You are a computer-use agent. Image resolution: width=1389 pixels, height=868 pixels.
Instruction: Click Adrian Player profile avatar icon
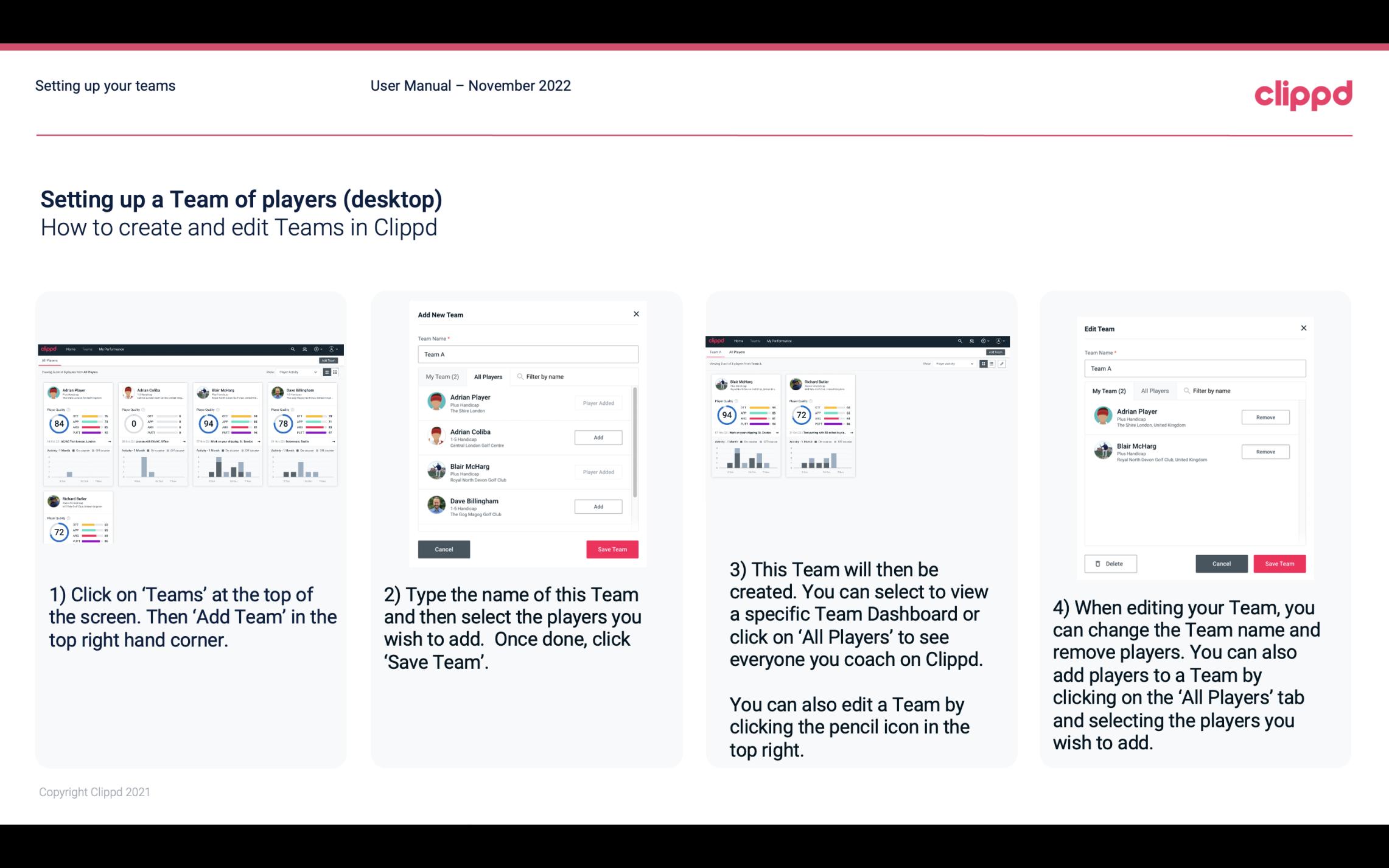pyautogui.click(x=436, y=403)
